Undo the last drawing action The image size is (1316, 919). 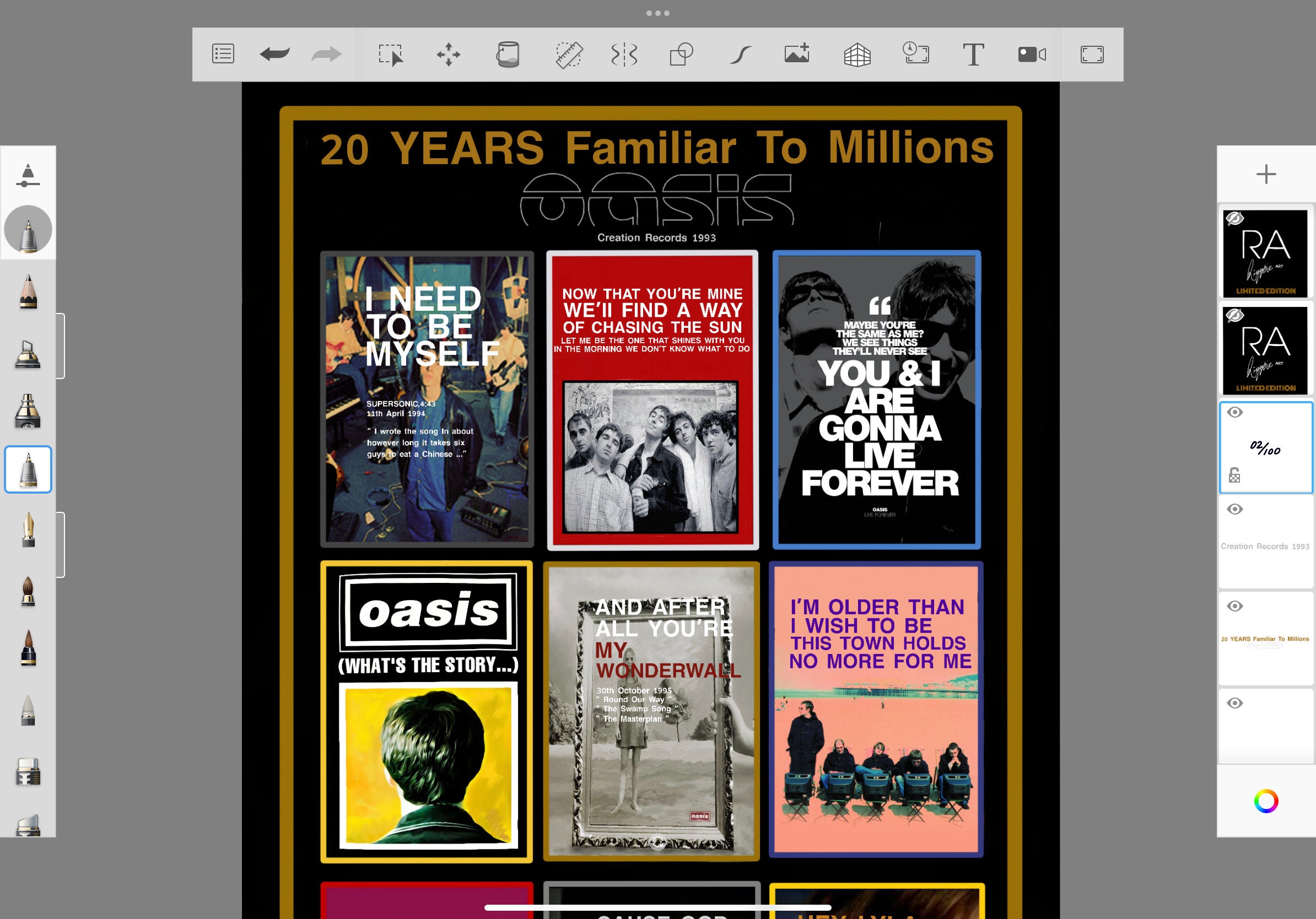274,54
